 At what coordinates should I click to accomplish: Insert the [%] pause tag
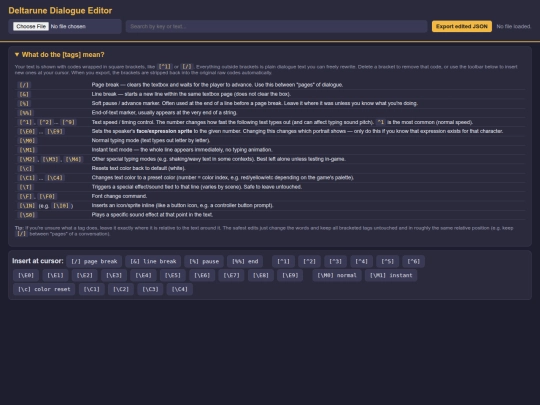(204, 261)
